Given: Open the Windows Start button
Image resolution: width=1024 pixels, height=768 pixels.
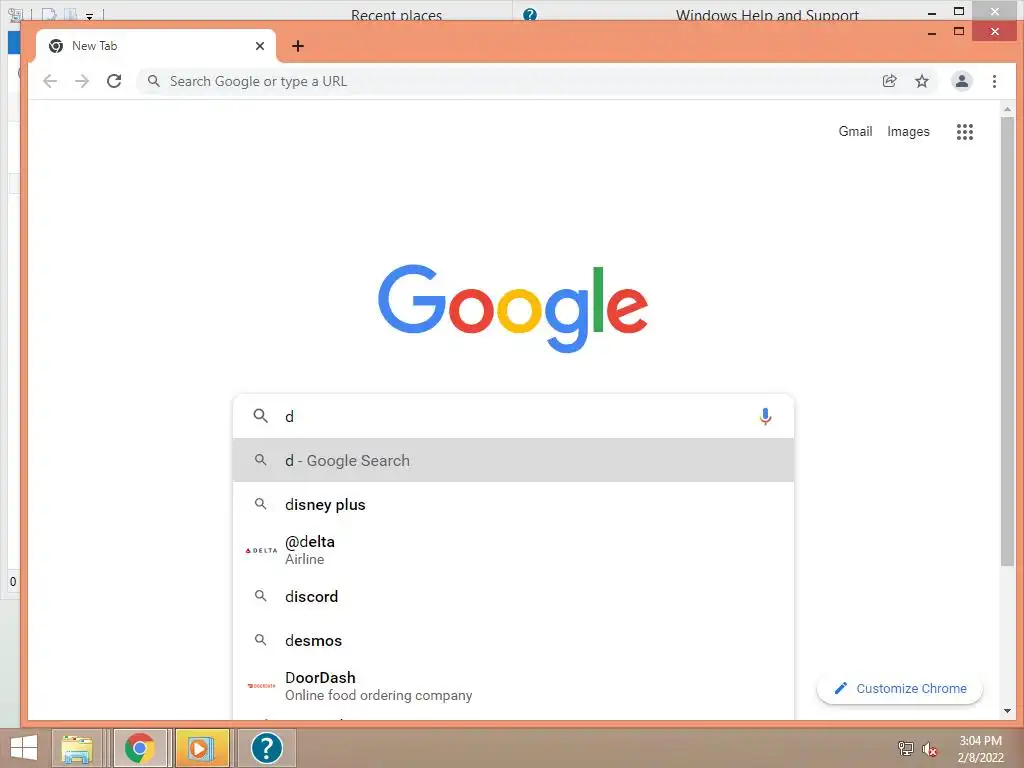Looking at the screenshot, I should [24, 748].
